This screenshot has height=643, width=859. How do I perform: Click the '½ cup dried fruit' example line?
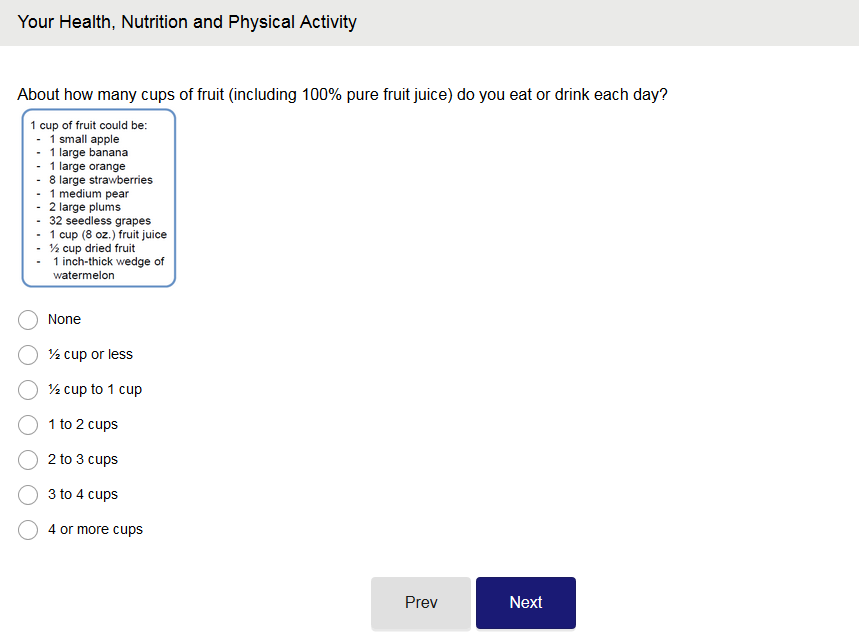tap(92, 248)
